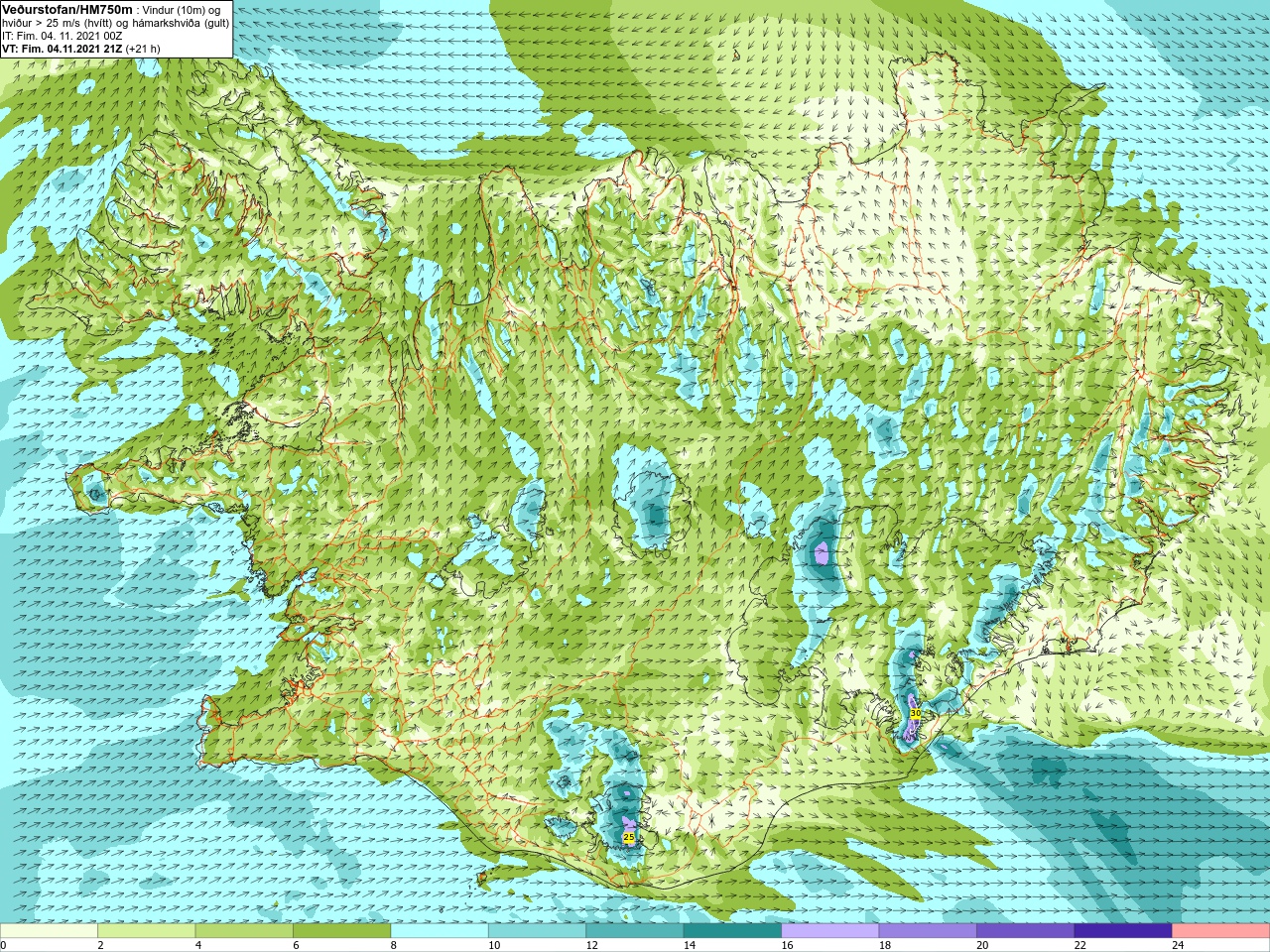Click the 10–12 m/s turquoise legend swatch
1270x952 pixels.
coord(537,931)
